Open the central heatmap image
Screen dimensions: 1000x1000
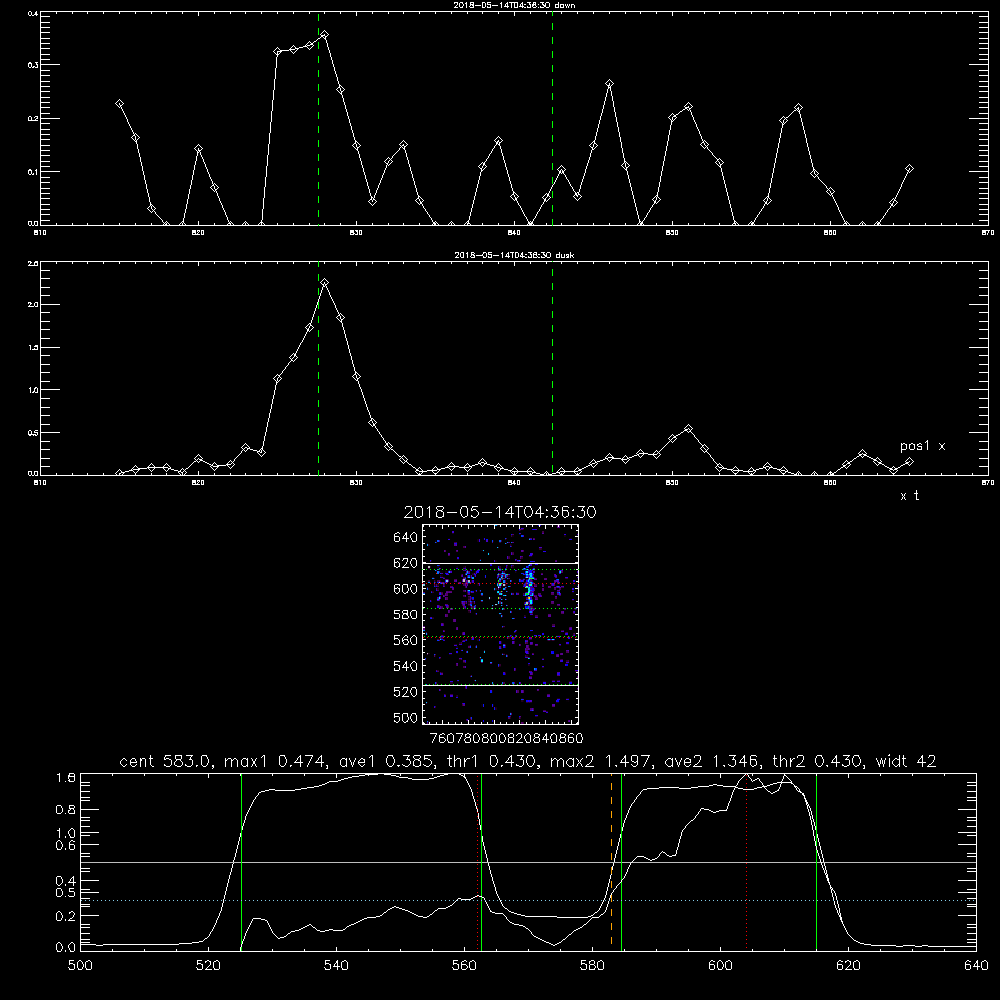tap(500, 624)
